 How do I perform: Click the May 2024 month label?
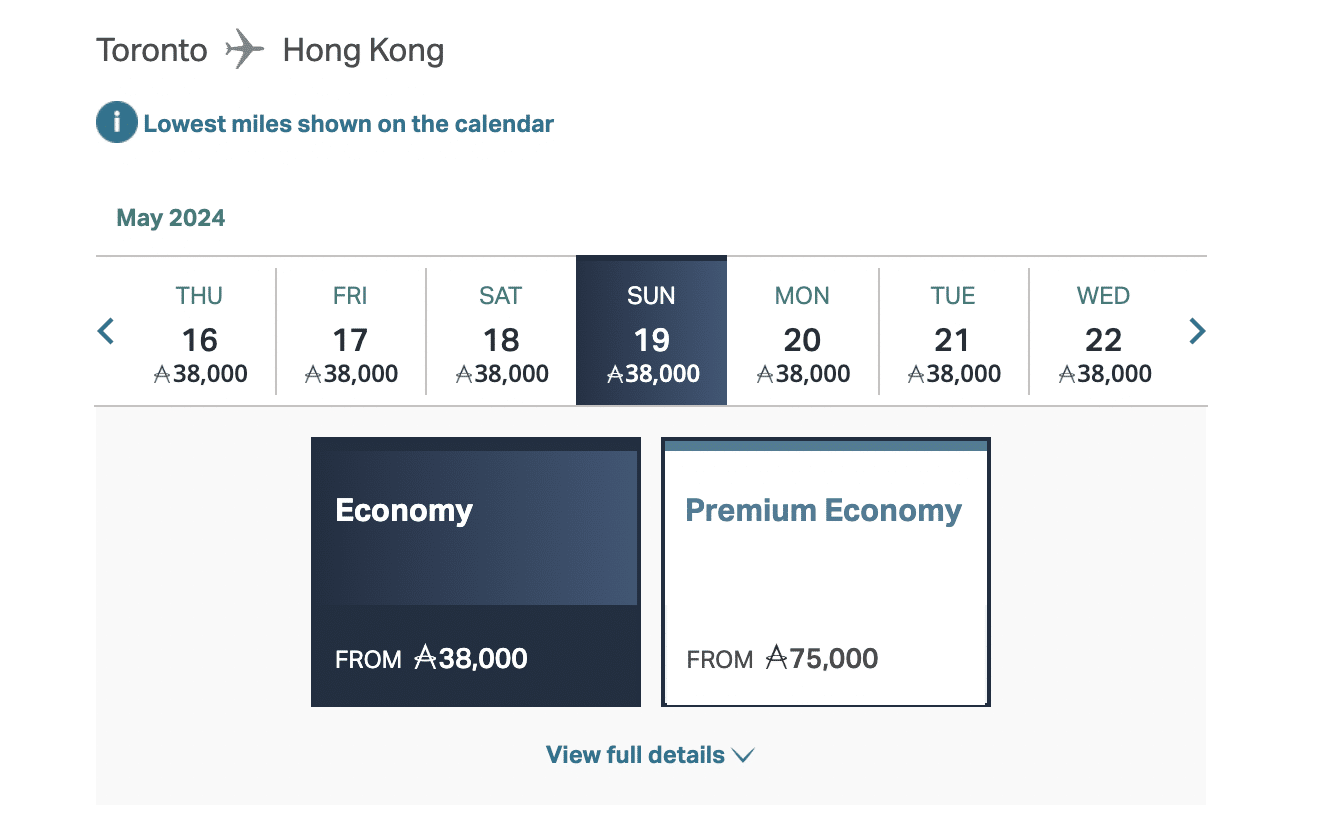(171, 218)
